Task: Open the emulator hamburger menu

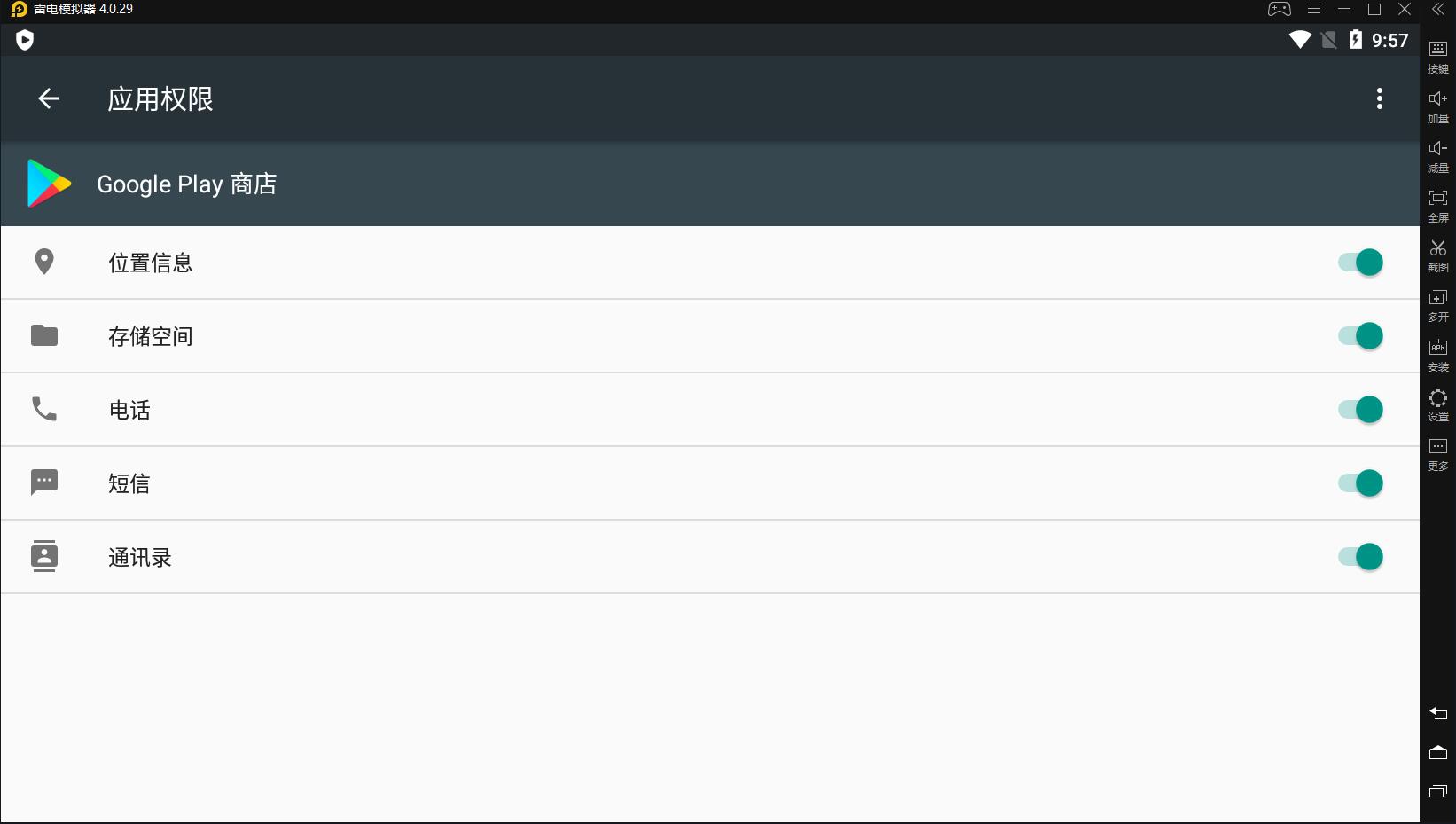Action: tap(1314, 9)
